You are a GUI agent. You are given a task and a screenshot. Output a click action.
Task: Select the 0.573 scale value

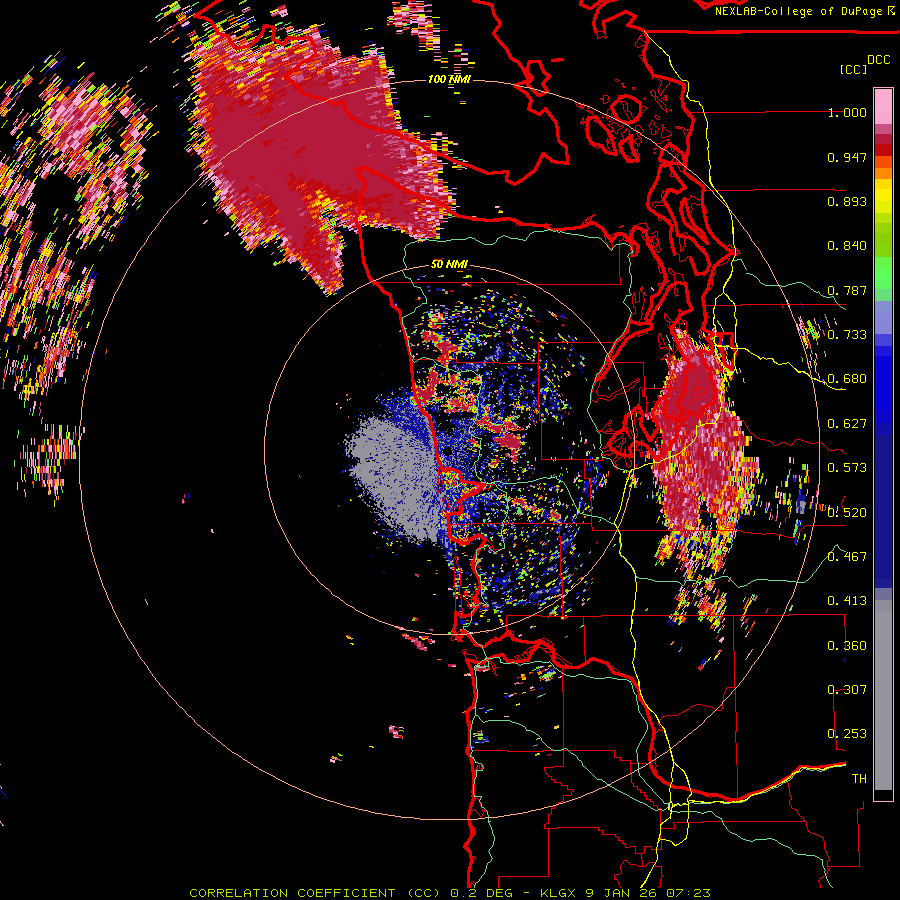[847, 468]
